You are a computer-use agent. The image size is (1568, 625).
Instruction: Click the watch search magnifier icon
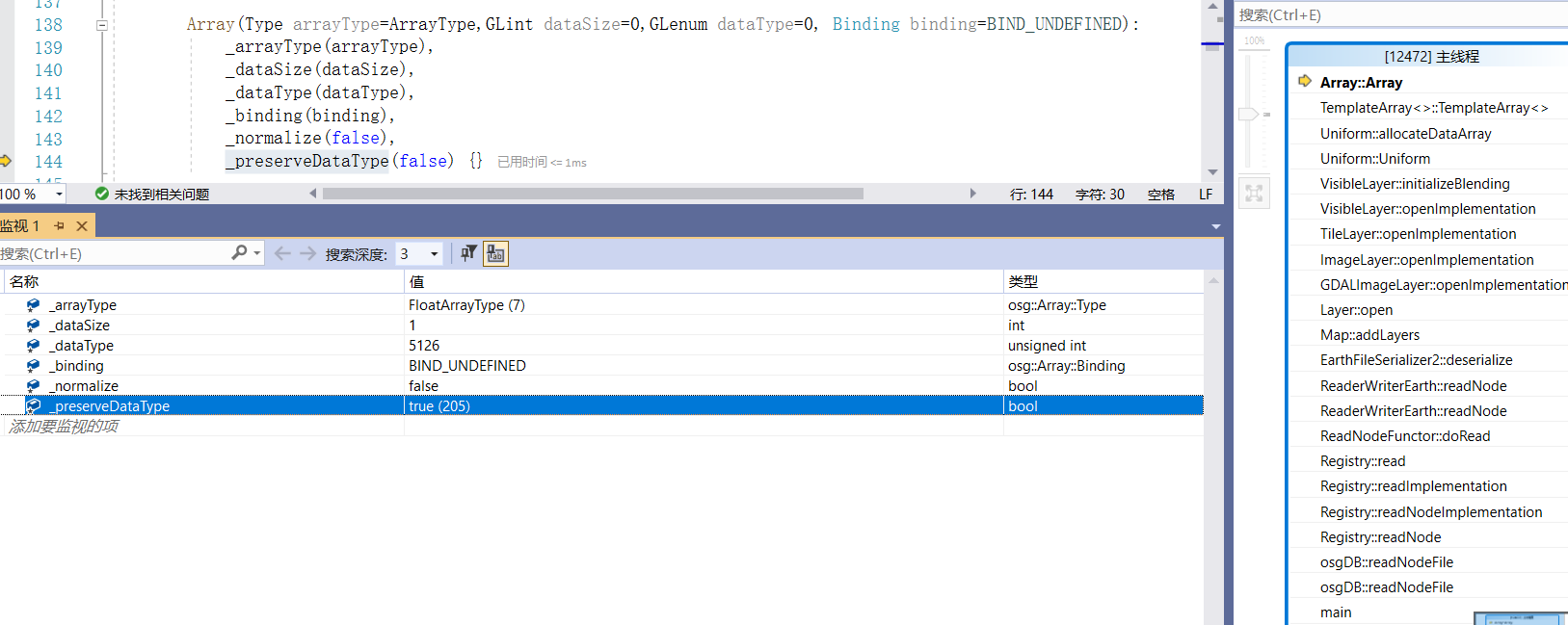coord(239,253)
